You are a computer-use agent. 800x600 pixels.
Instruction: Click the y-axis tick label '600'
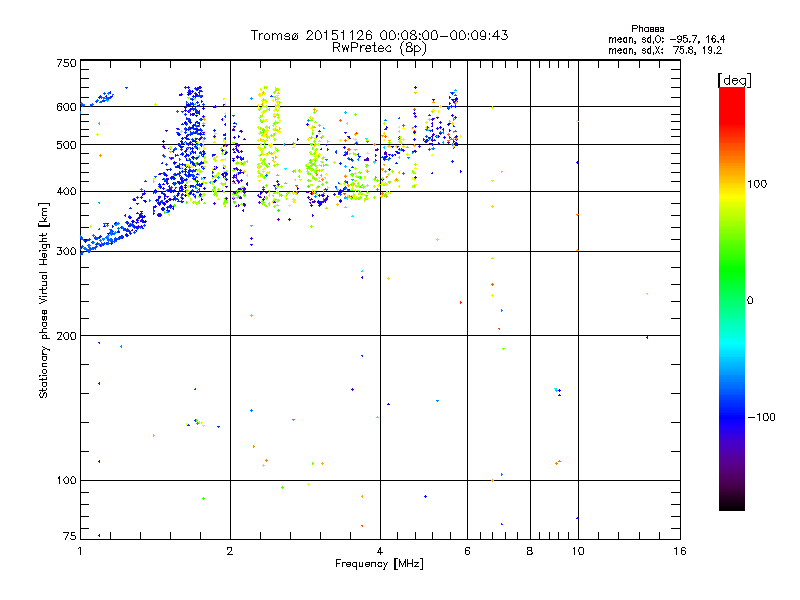pos(66,107)
